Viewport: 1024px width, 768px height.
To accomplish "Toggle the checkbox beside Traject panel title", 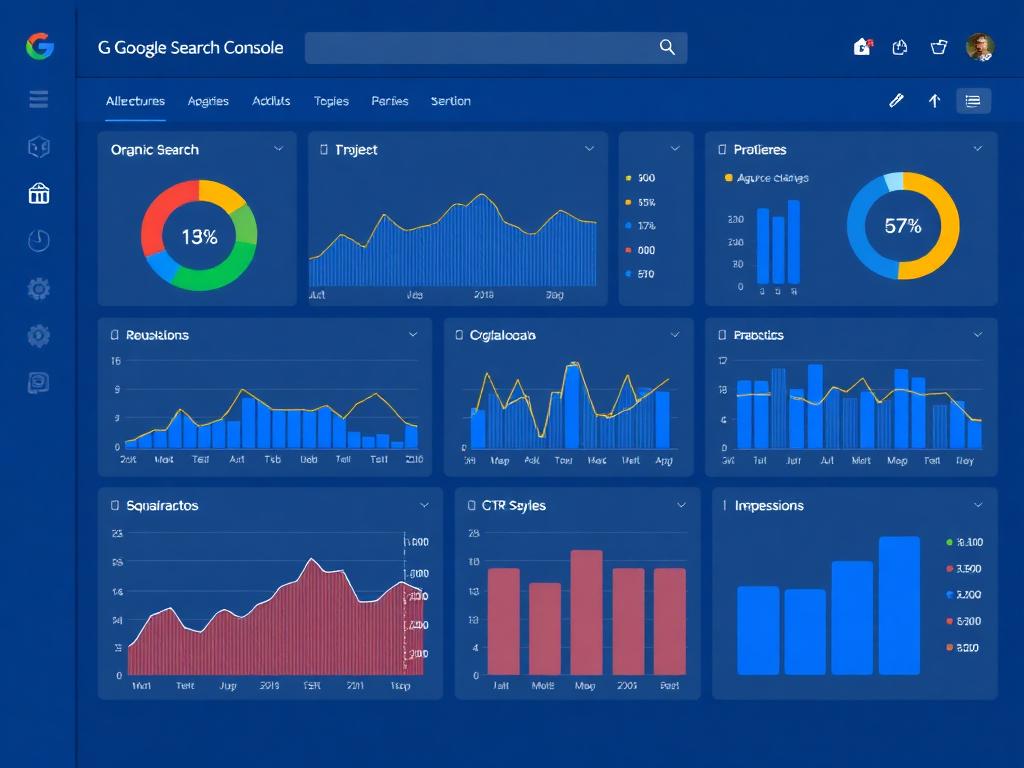I will (x=324, y=150).
